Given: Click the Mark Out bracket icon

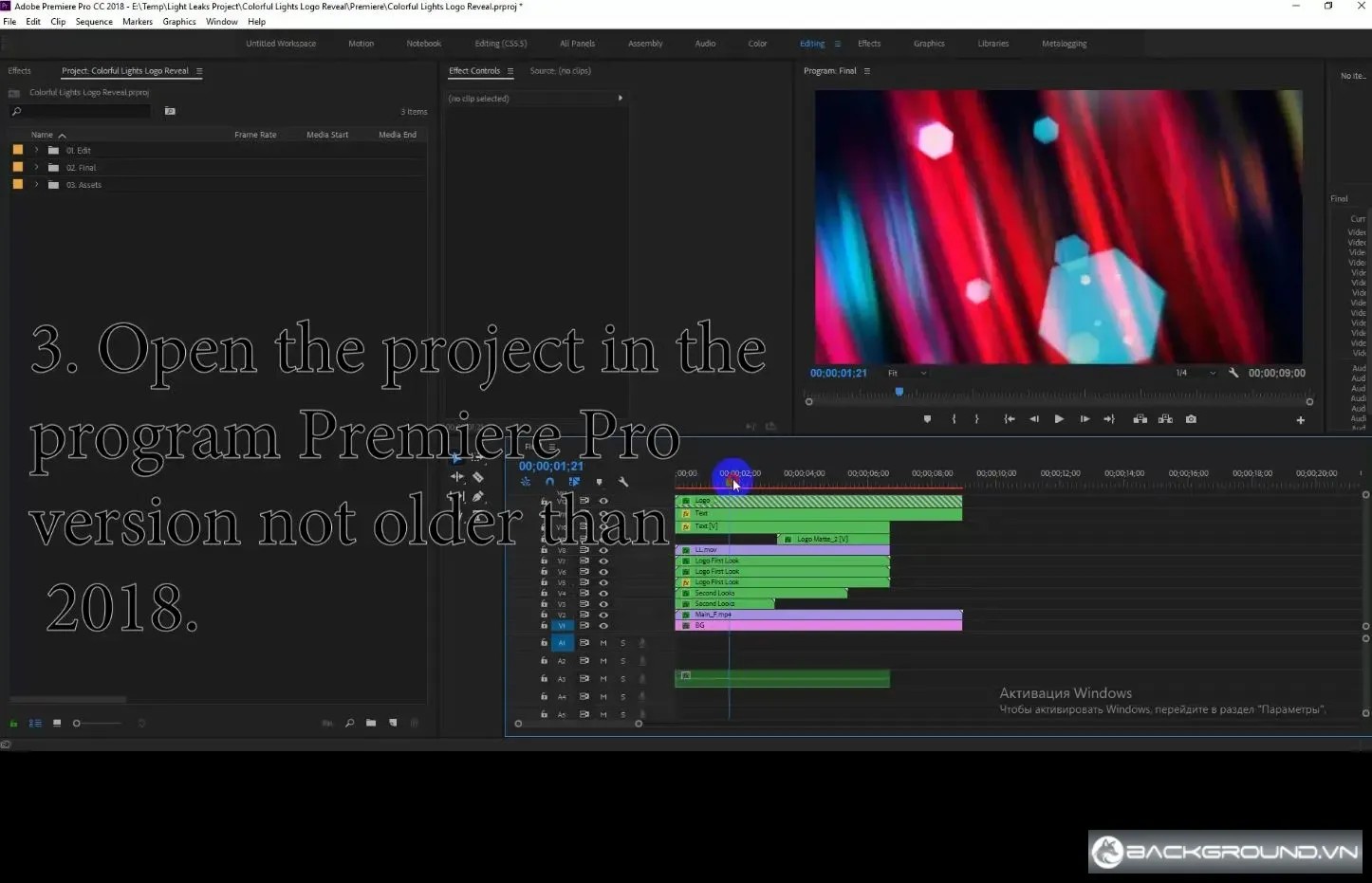Looking at the screenshot, I should (976, 419).
